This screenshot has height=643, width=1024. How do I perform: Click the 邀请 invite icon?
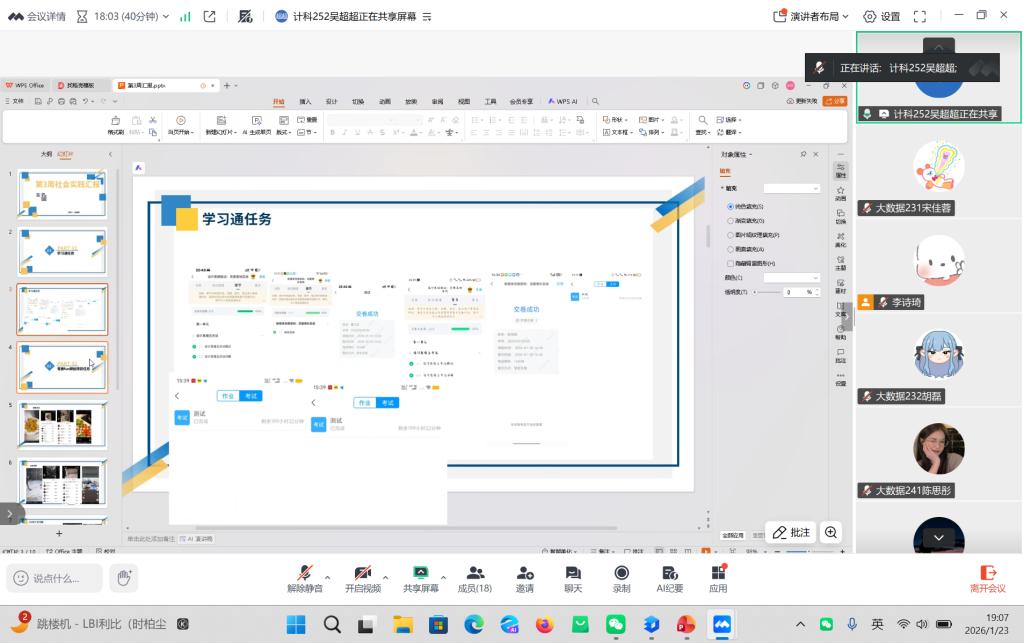coord(524,578)
